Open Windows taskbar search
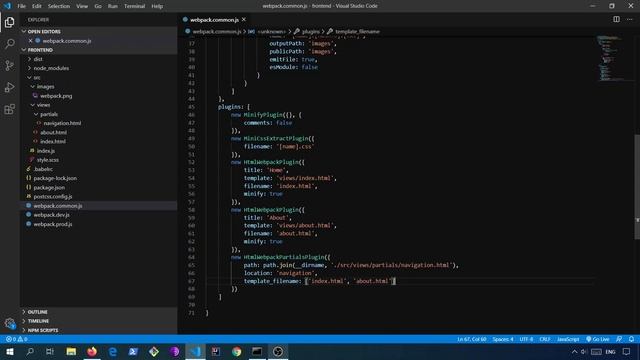 [30, 351]
